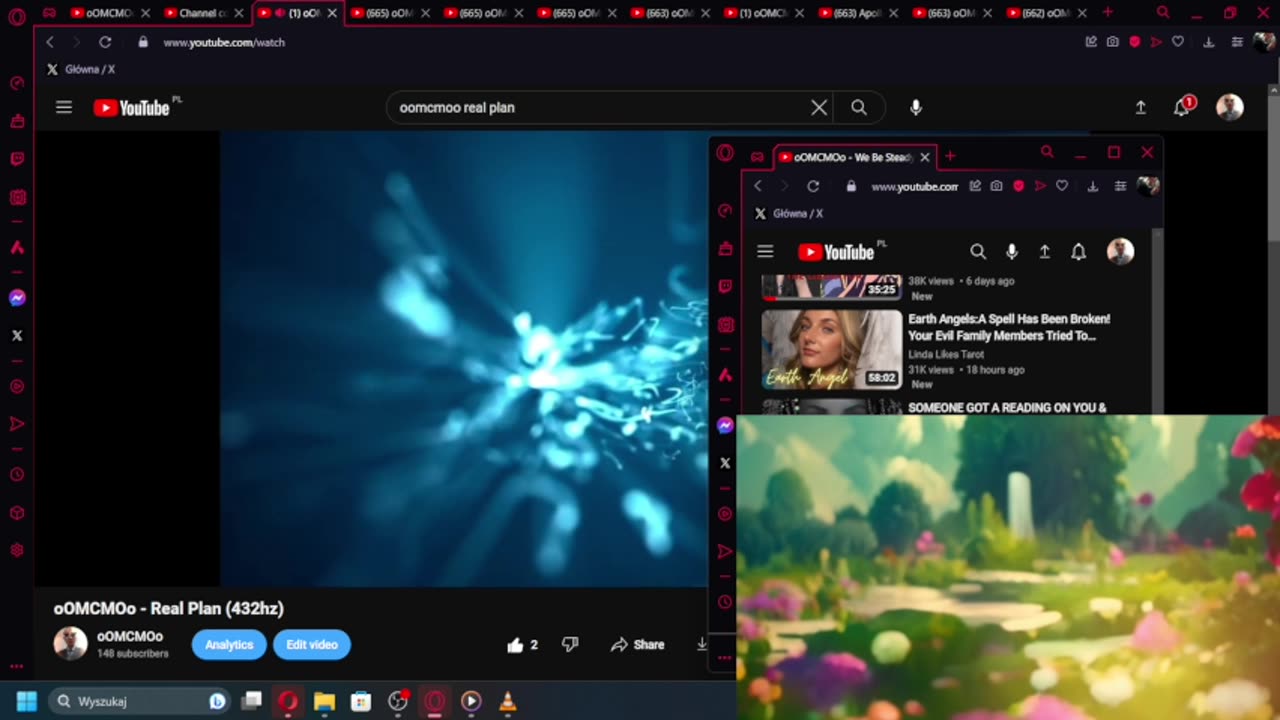Go back in main Opera window
The image size is (1280, 720).
point(50,42)
